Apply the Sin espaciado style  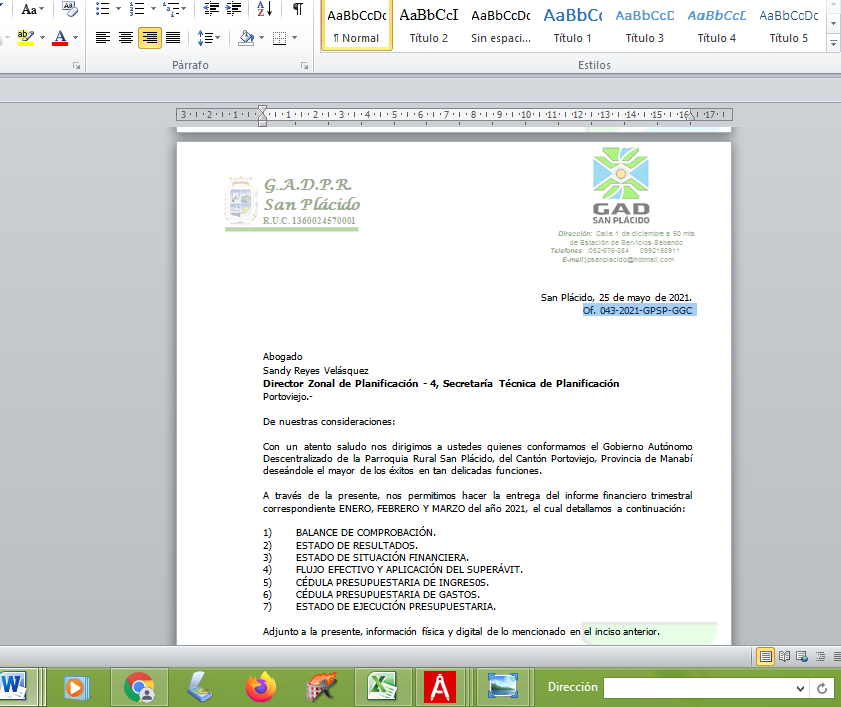point(501,25)
